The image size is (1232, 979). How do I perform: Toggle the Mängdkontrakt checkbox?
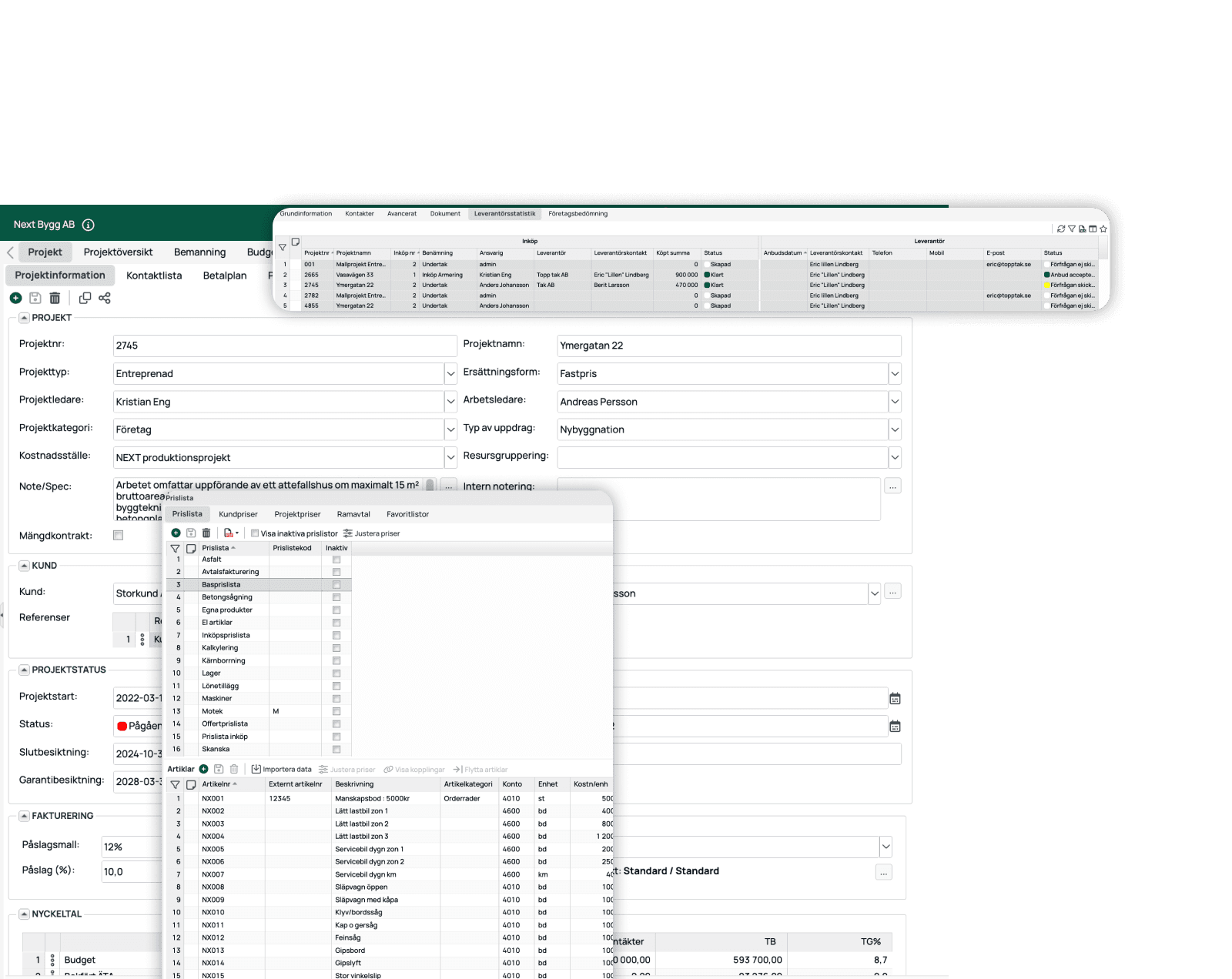click(118, 535)
